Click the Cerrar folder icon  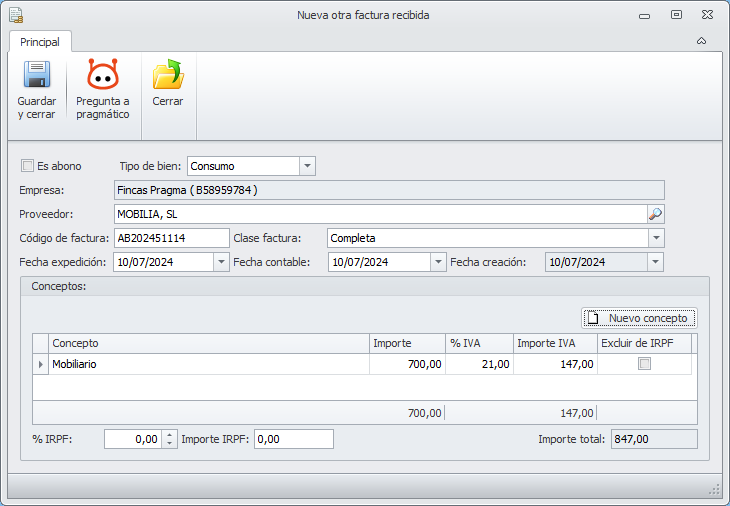[x=168, y=74]
